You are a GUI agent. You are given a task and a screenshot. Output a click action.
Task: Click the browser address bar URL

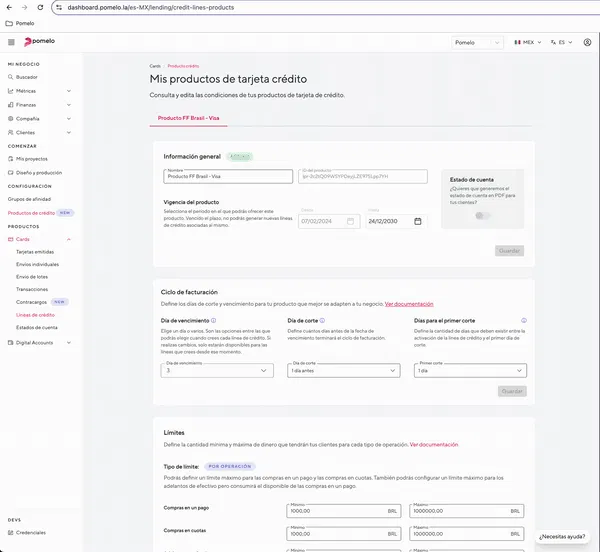151,7
